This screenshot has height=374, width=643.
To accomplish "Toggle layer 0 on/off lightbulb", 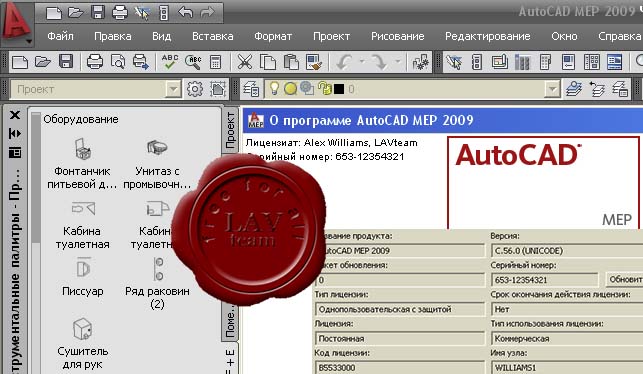I will (274, 89).
